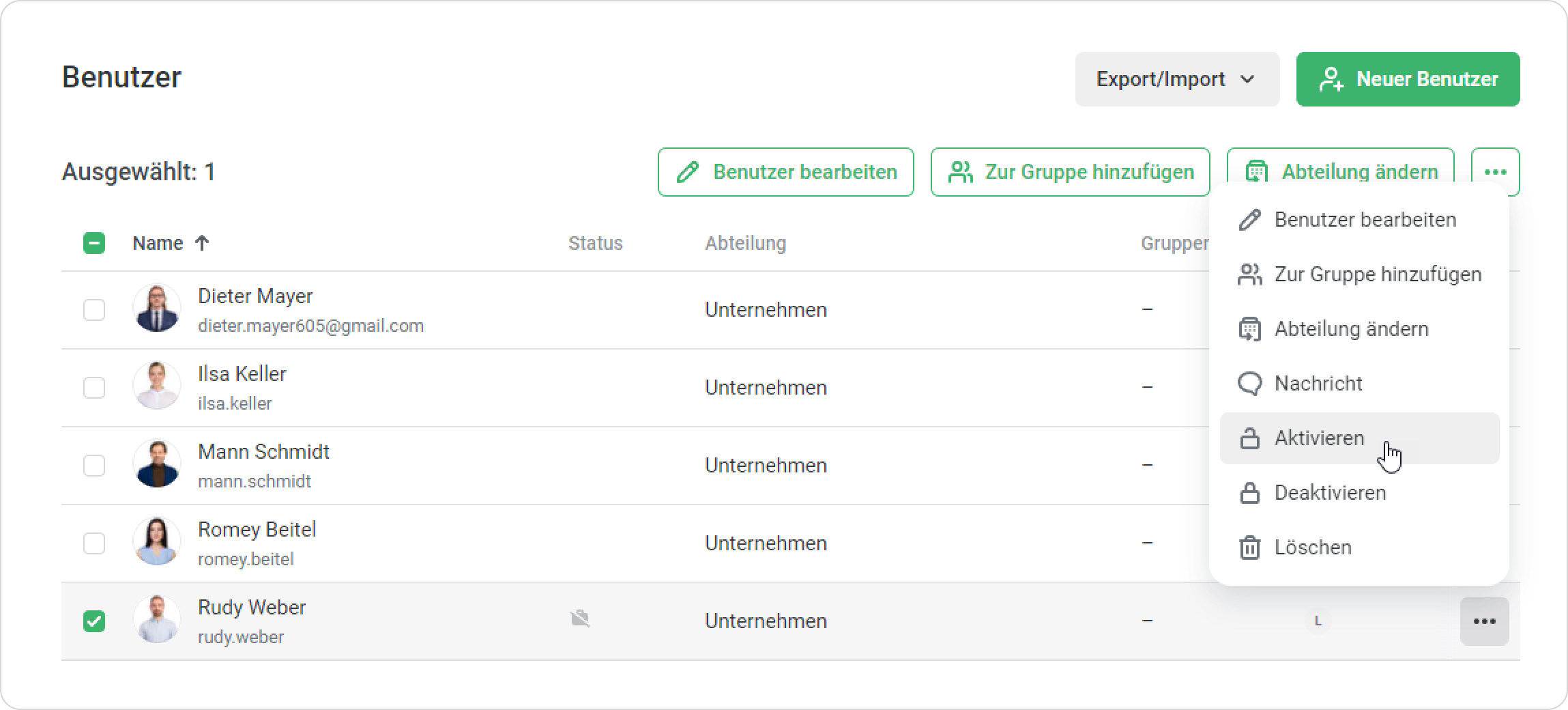Click the sort arrow next to Name
Viewport: 1568px width, 710px height.
tap(202, 243)
